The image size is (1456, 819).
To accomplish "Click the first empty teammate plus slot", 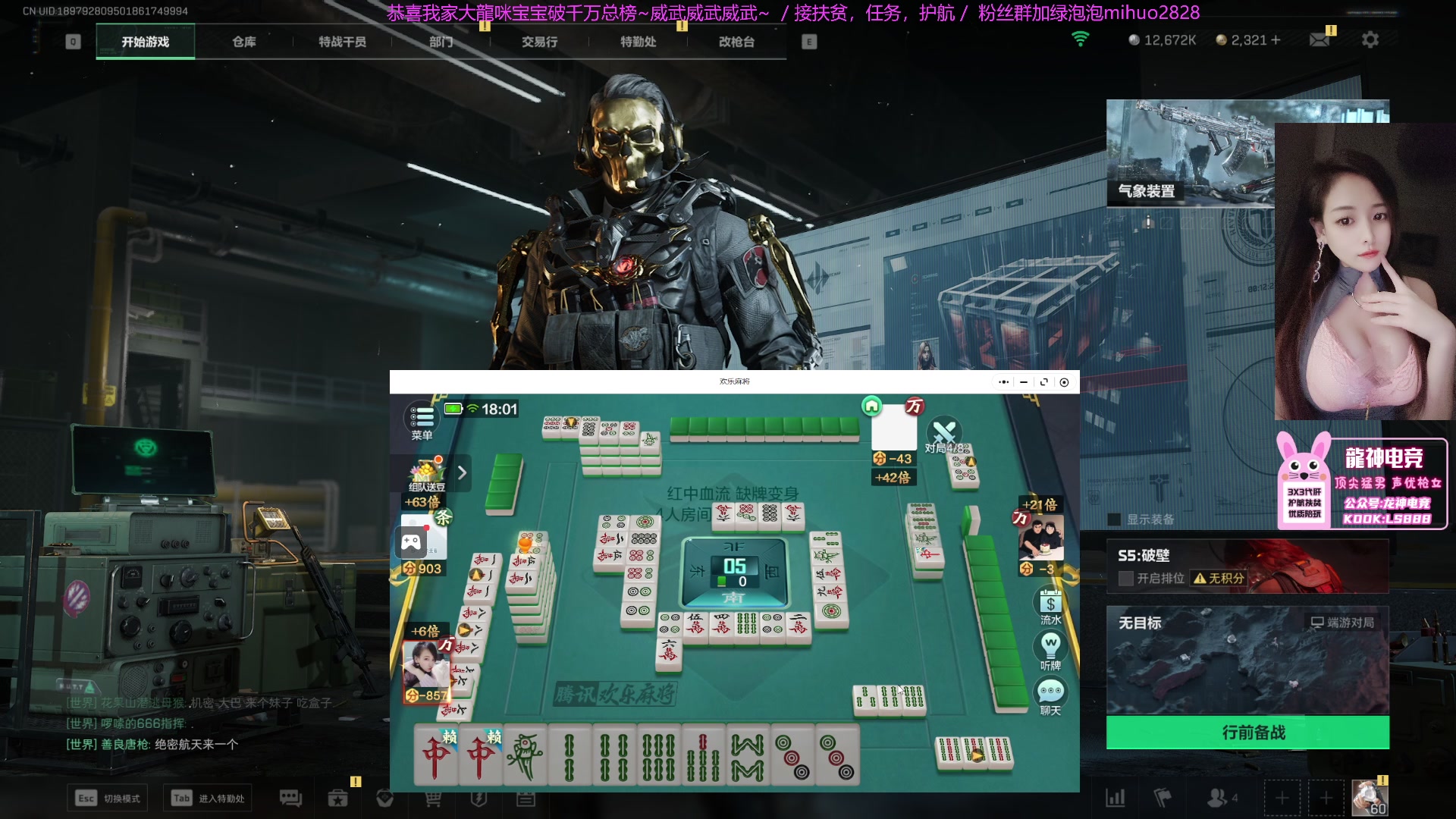I will point(1282,799).
